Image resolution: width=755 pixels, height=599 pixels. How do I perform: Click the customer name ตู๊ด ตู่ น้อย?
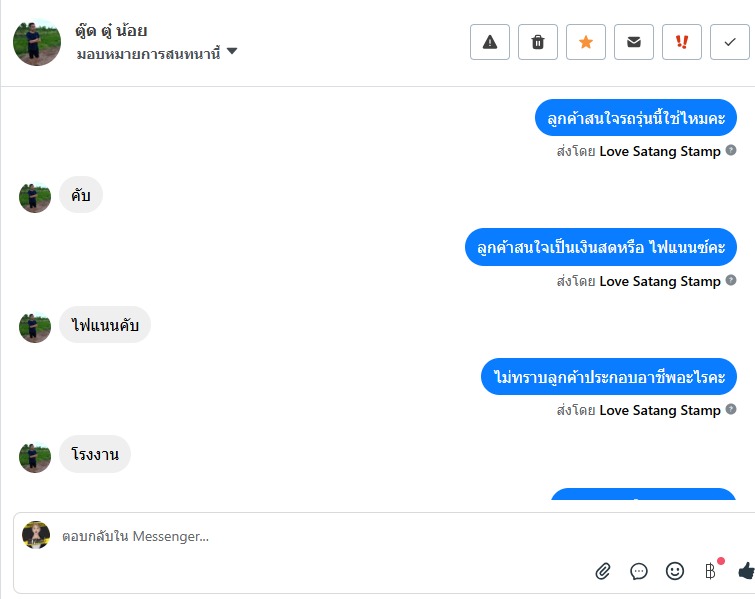112,30
